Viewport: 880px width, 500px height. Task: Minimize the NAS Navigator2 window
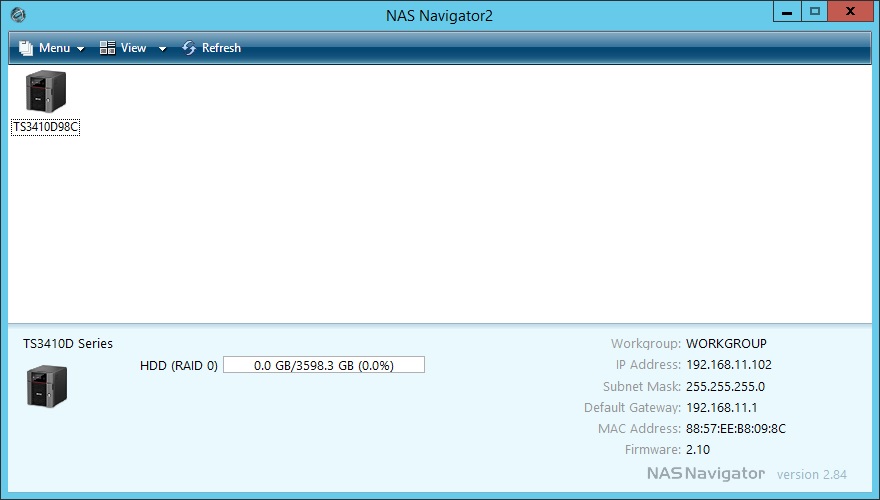(x=788, y=11)
